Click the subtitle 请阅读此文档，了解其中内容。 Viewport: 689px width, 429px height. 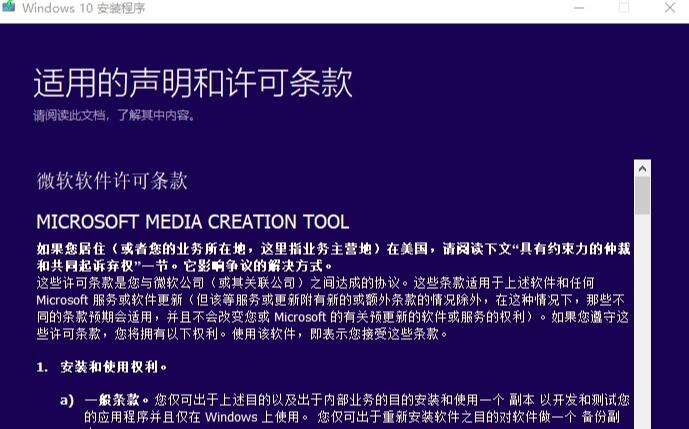pyautogui.click(x=114, y=116)
